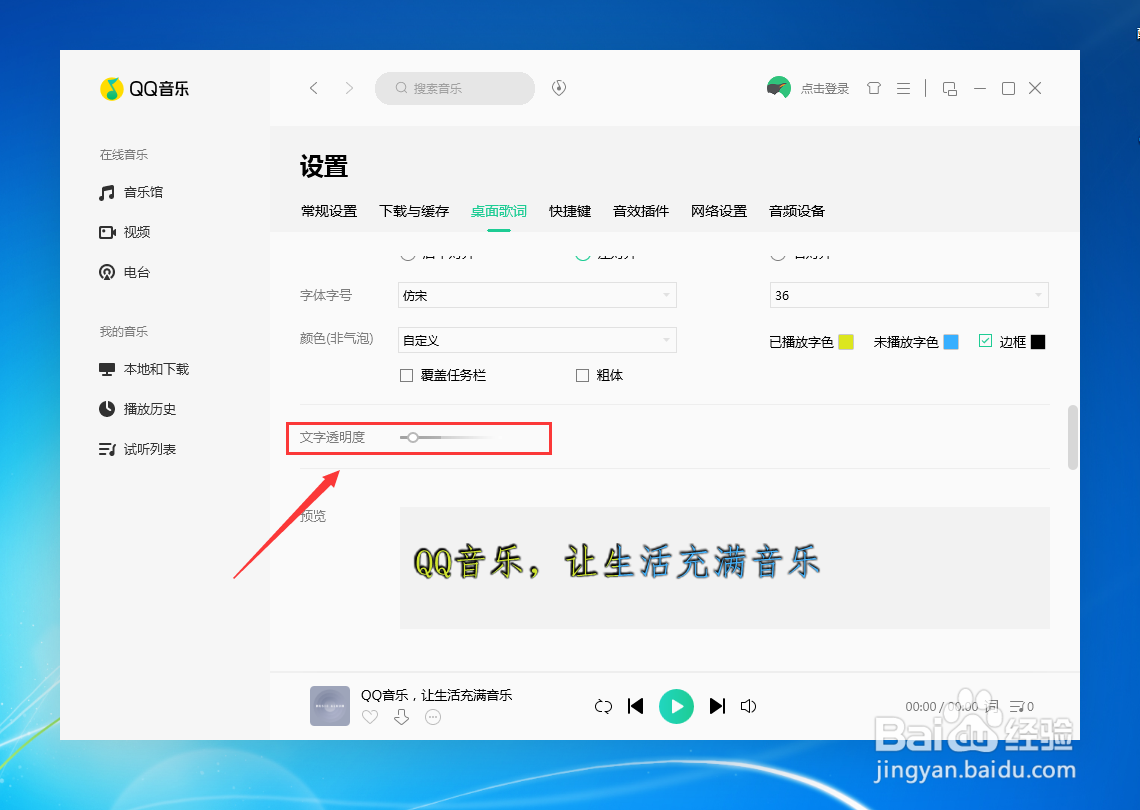This screenshot has height=810, width=1140.
Task: Enable the 覆盖任务栏 checkbox
Action: click(406, 375)
